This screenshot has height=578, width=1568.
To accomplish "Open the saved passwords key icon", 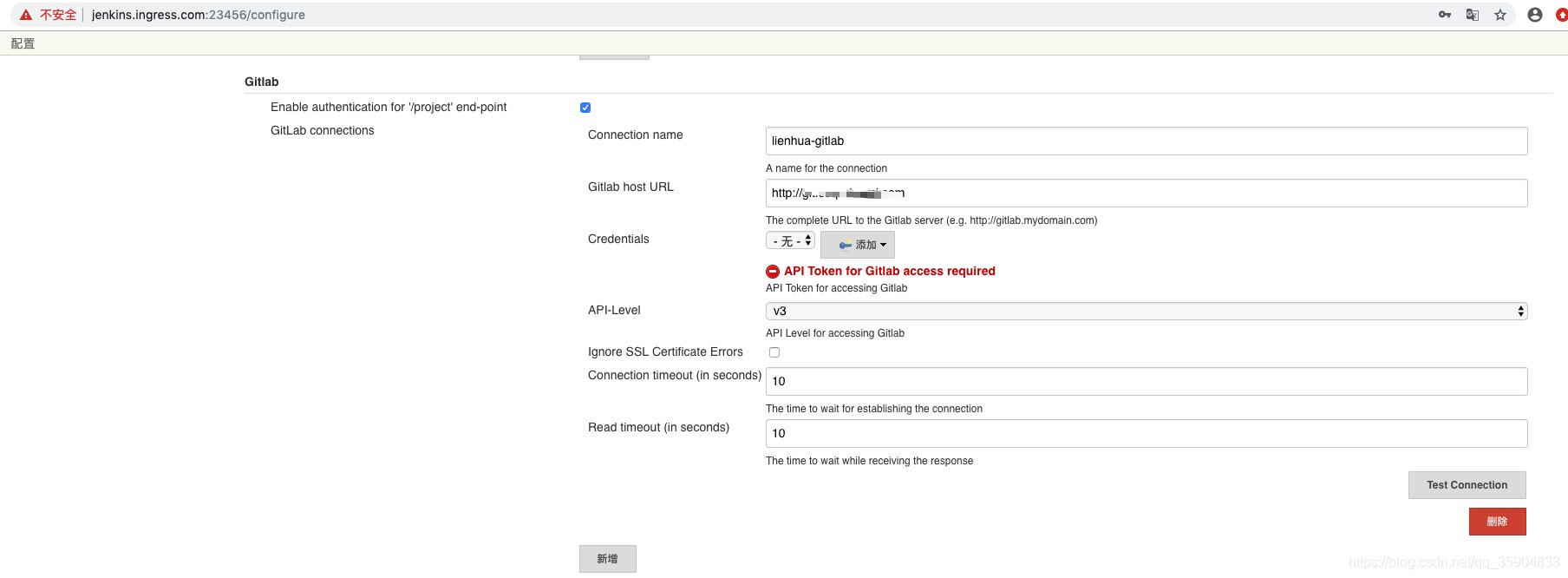I will coord(1445,15).
